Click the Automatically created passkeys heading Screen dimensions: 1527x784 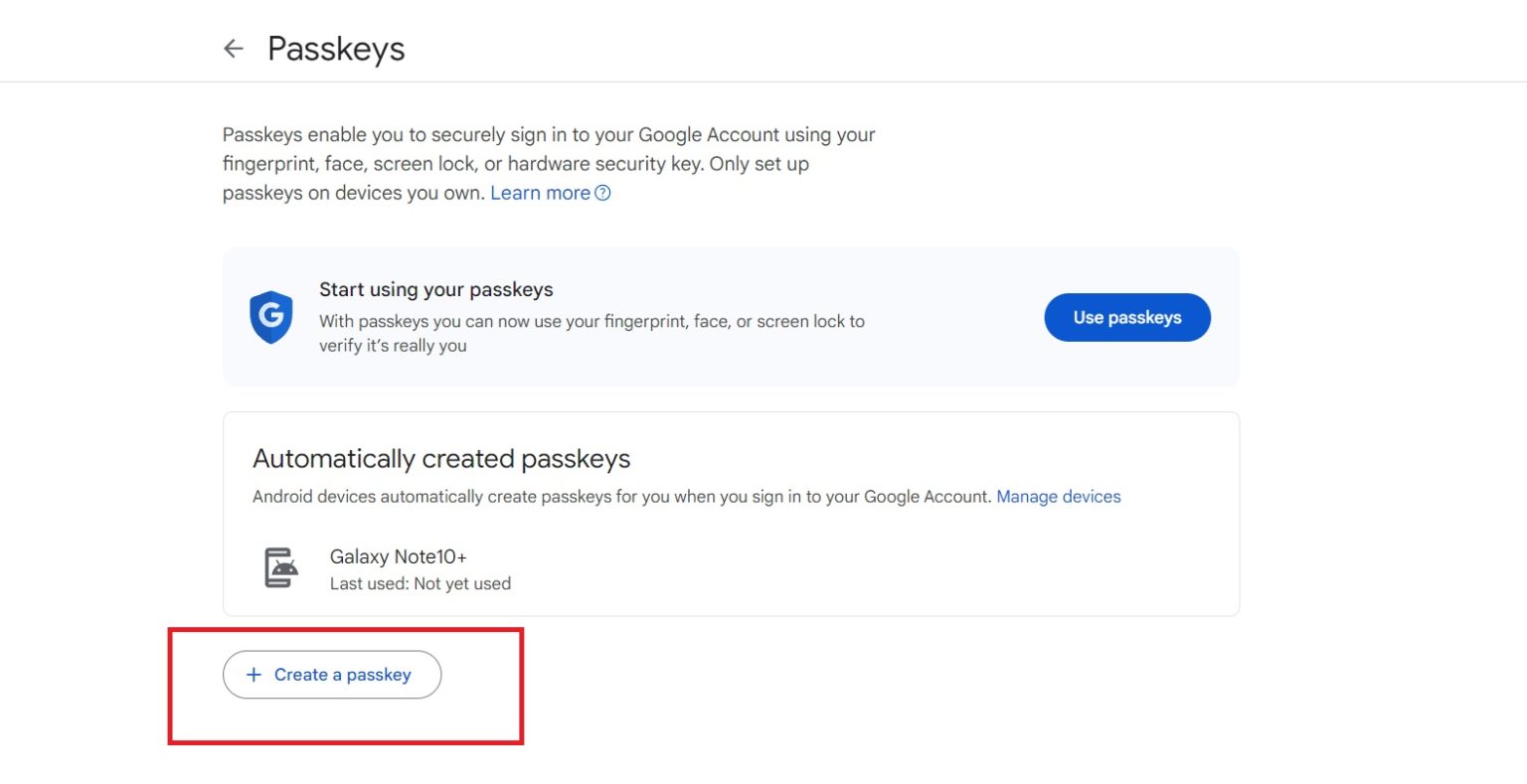[440, 458]
